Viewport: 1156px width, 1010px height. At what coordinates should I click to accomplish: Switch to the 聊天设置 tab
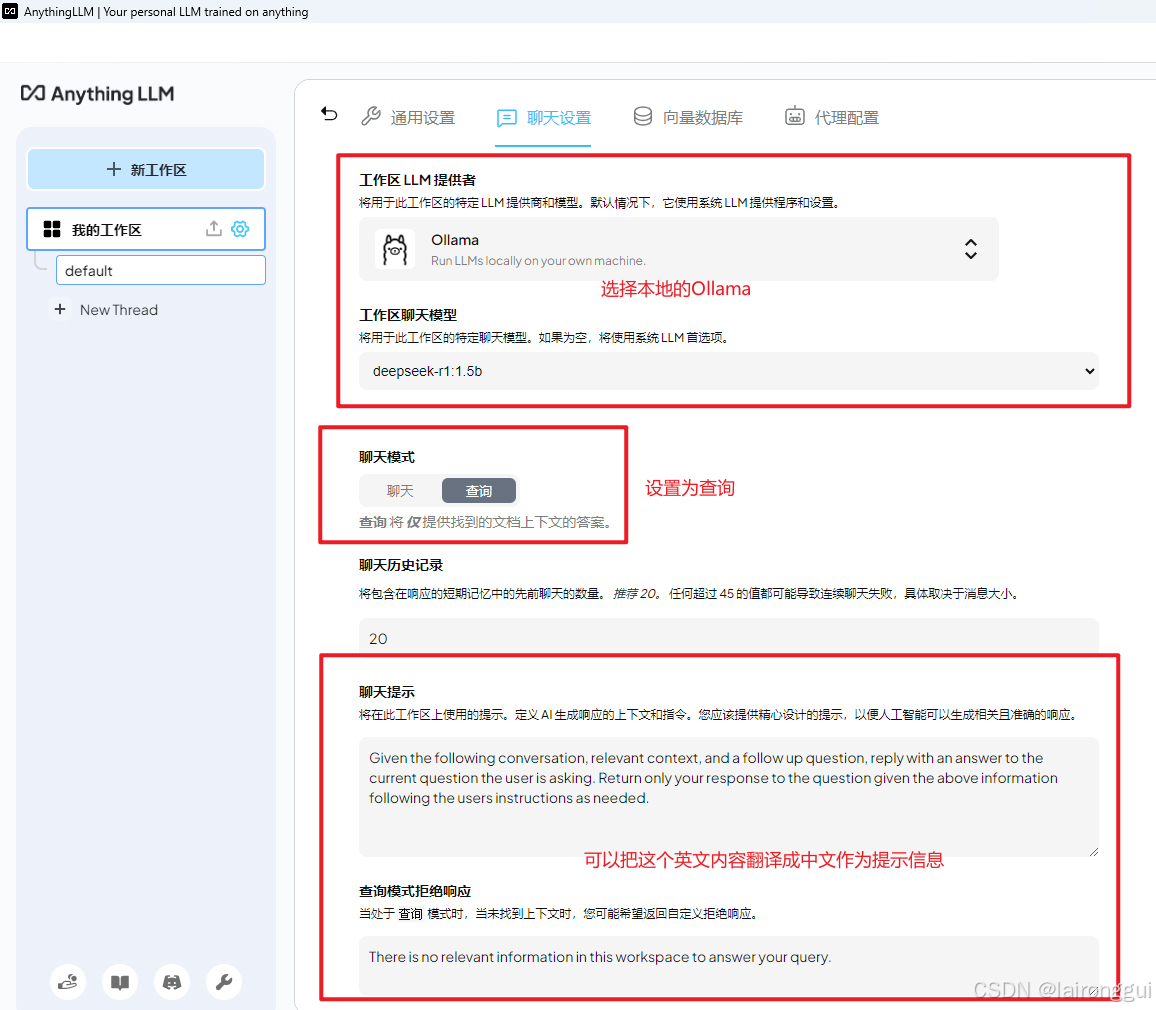tap(543, 117)
